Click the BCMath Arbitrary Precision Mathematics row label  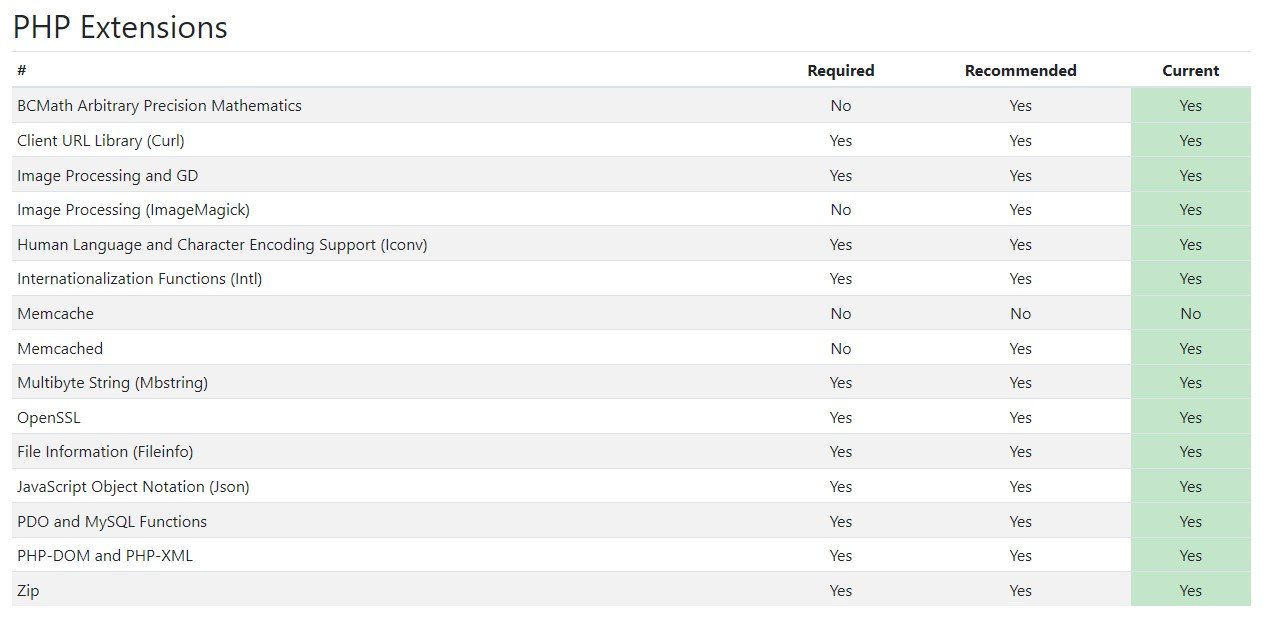pyautogui.click(x=159, y=106)
